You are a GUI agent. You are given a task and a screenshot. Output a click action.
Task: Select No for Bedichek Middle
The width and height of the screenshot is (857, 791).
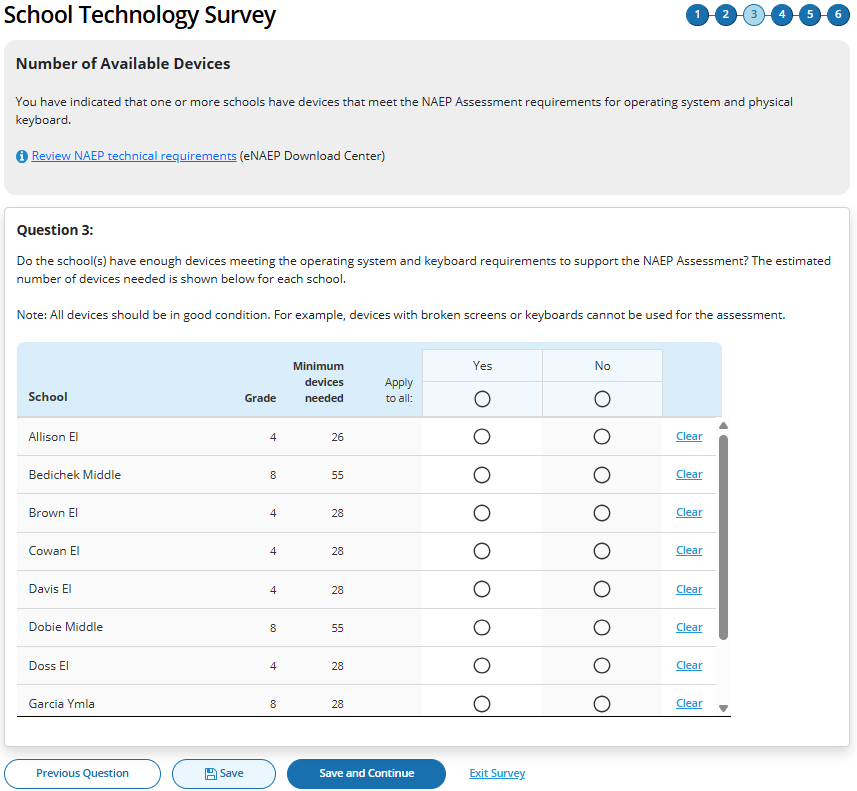[602, 475]
